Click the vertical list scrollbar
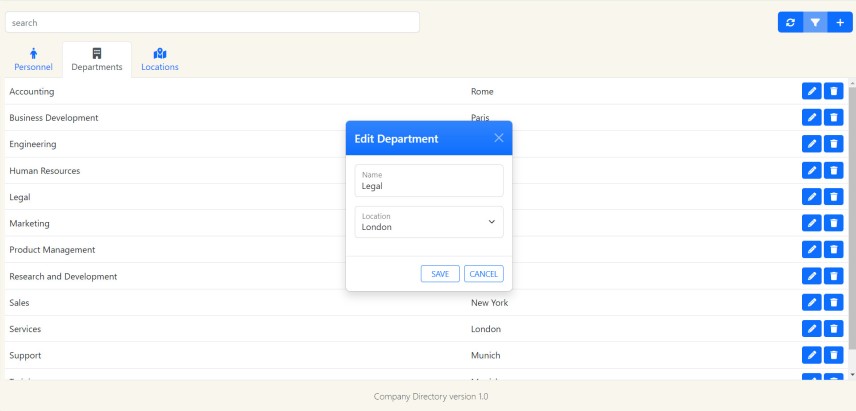The height and width of the screenshot is (411, 856). point(852,218)
